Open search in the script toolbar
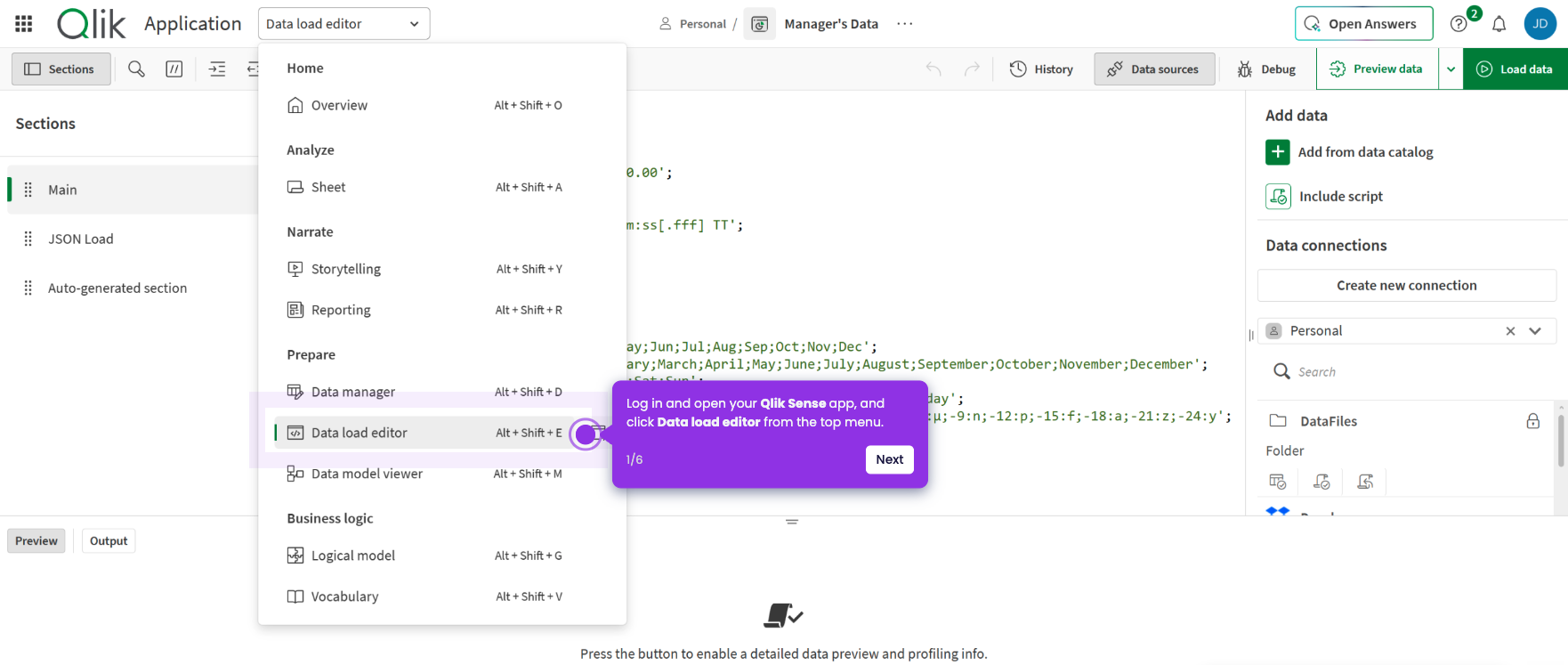The width and height of the screenshot is (1568, 665). [x=136, y=69]
